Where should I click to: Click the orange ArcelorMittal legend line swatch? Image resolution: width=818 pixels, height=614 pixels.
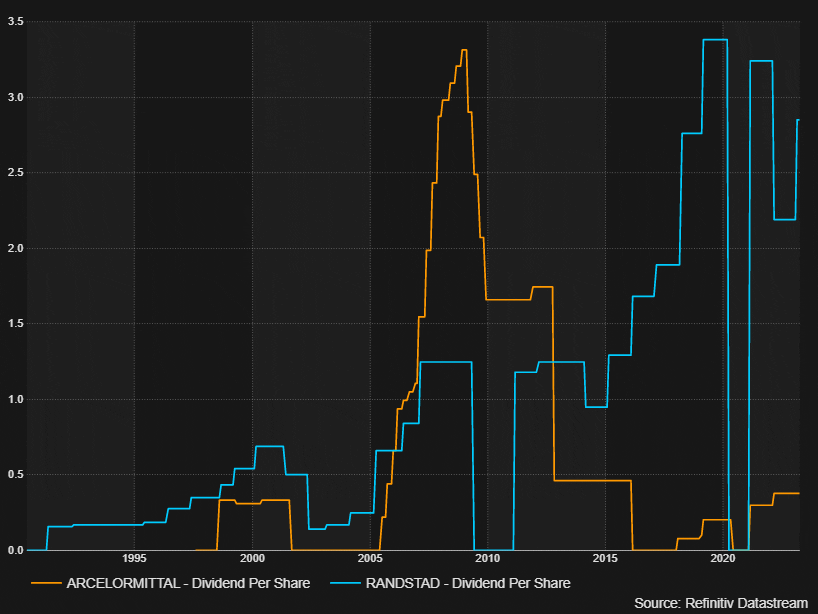pos(46,583)
